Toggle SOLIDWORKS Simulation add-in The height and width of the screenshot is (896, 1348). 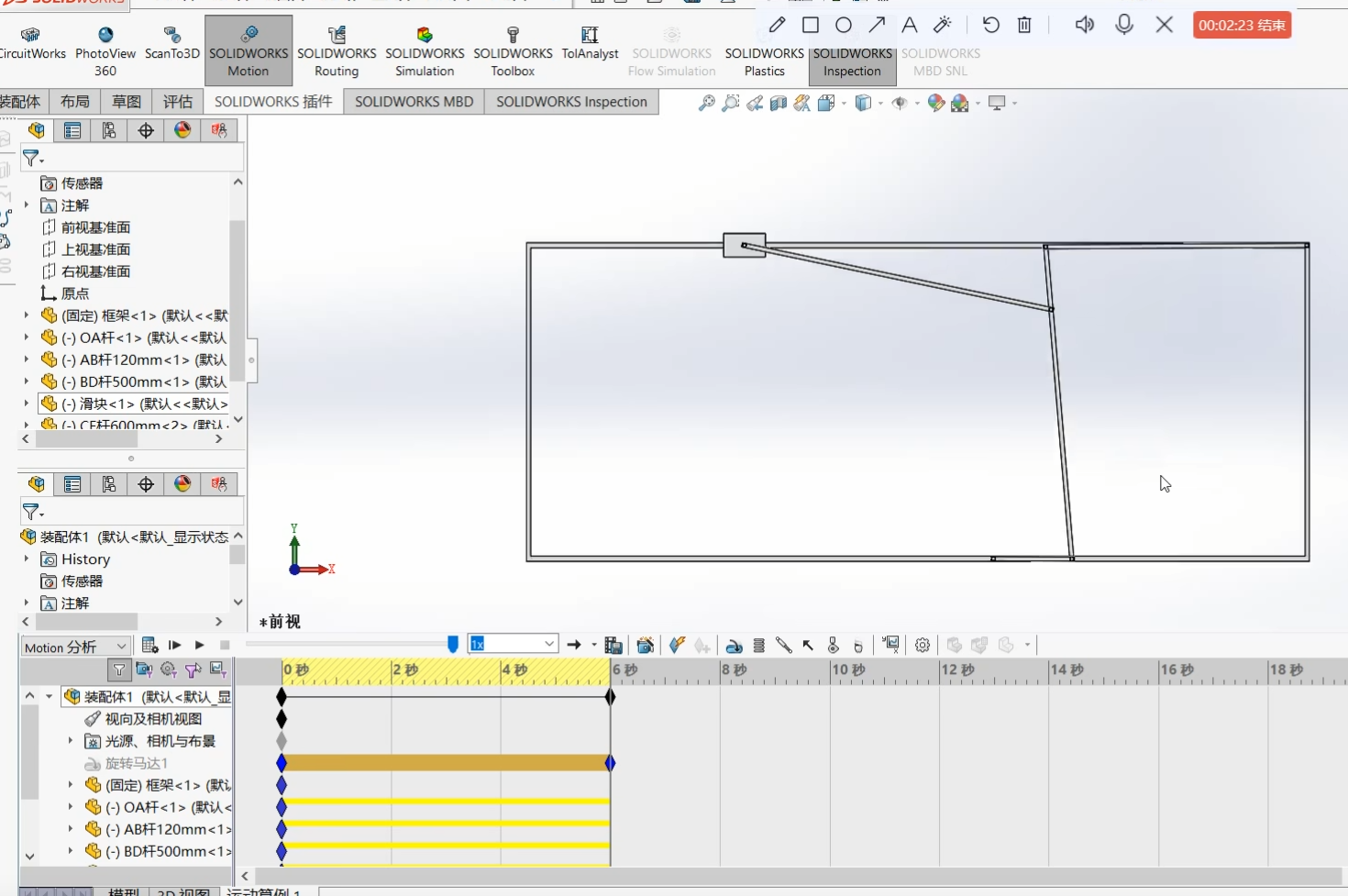tap(425, 50)
